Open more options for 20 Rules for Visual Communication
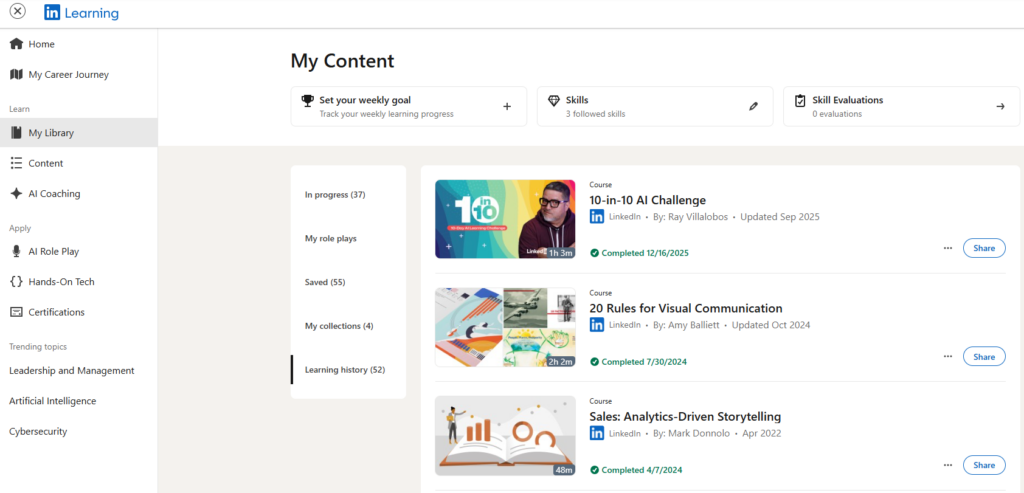This screenshot has width=1024, height=493. [x=948, y=357]
